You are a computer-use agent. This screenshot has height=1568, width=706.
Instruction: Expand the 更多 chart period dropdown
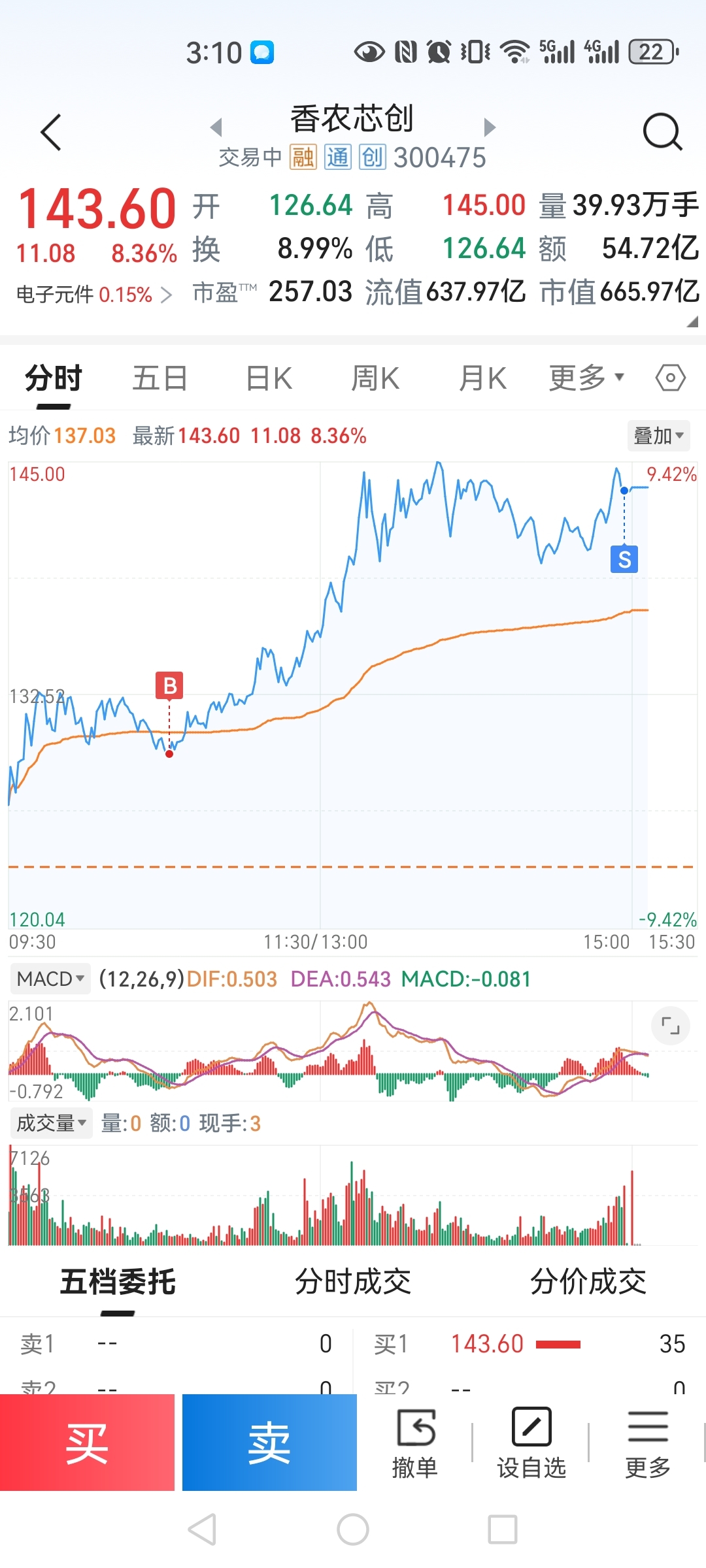tap(586, 378)
